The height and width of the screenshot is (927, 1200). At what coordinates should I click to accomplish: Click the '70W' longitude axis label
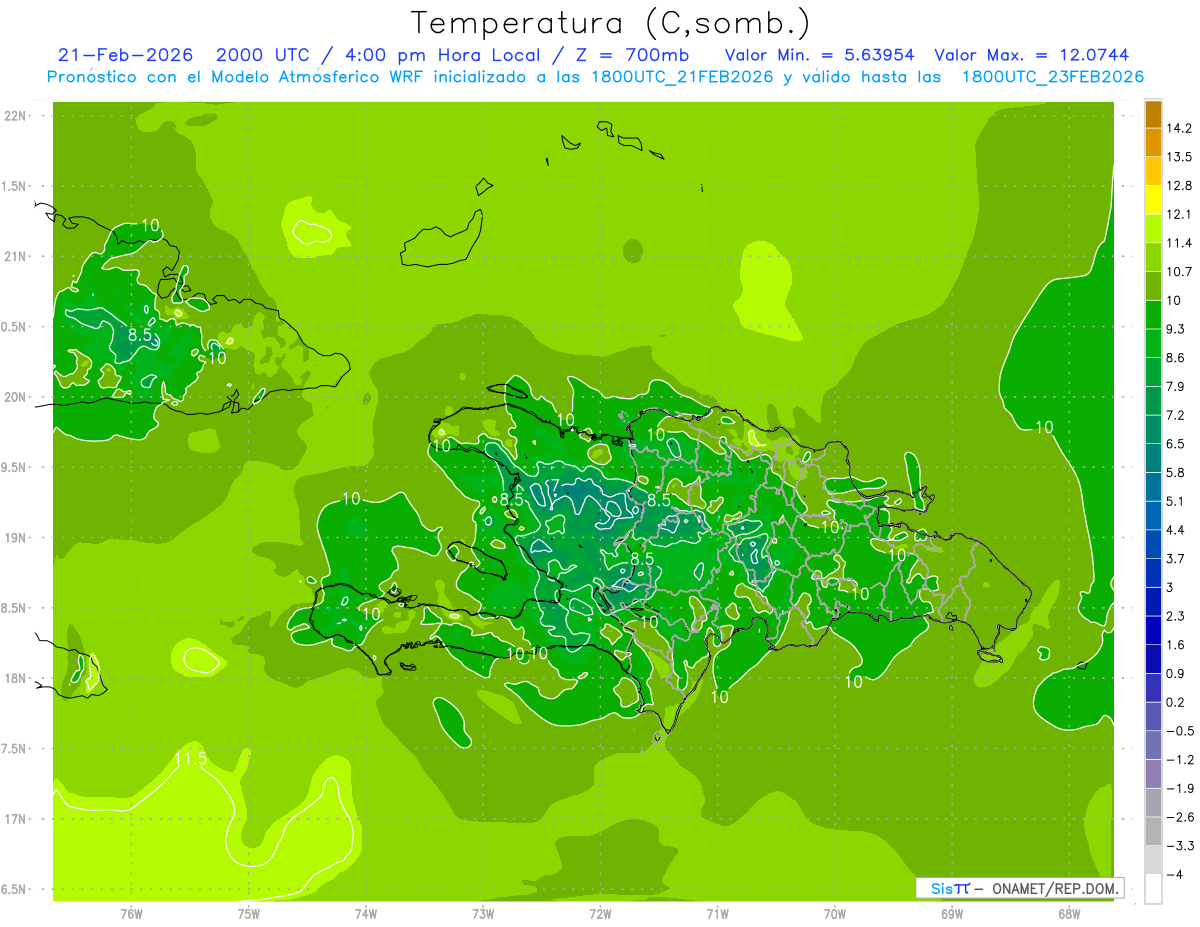click(x=835, y=914)
